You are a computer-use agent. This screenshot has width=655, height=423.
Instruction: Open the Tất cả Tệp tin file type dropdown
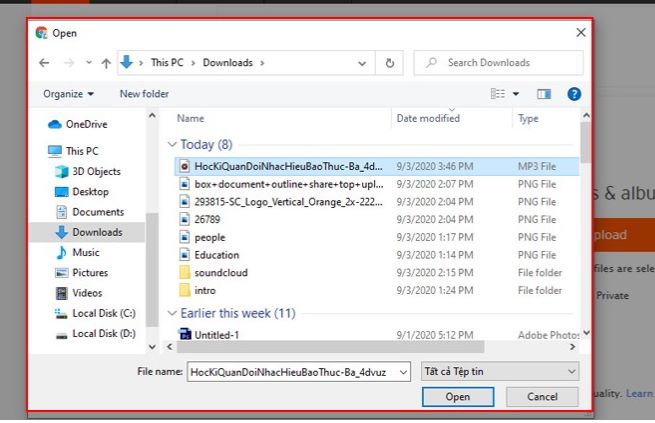pyautogui.click(x=500, y=371)
